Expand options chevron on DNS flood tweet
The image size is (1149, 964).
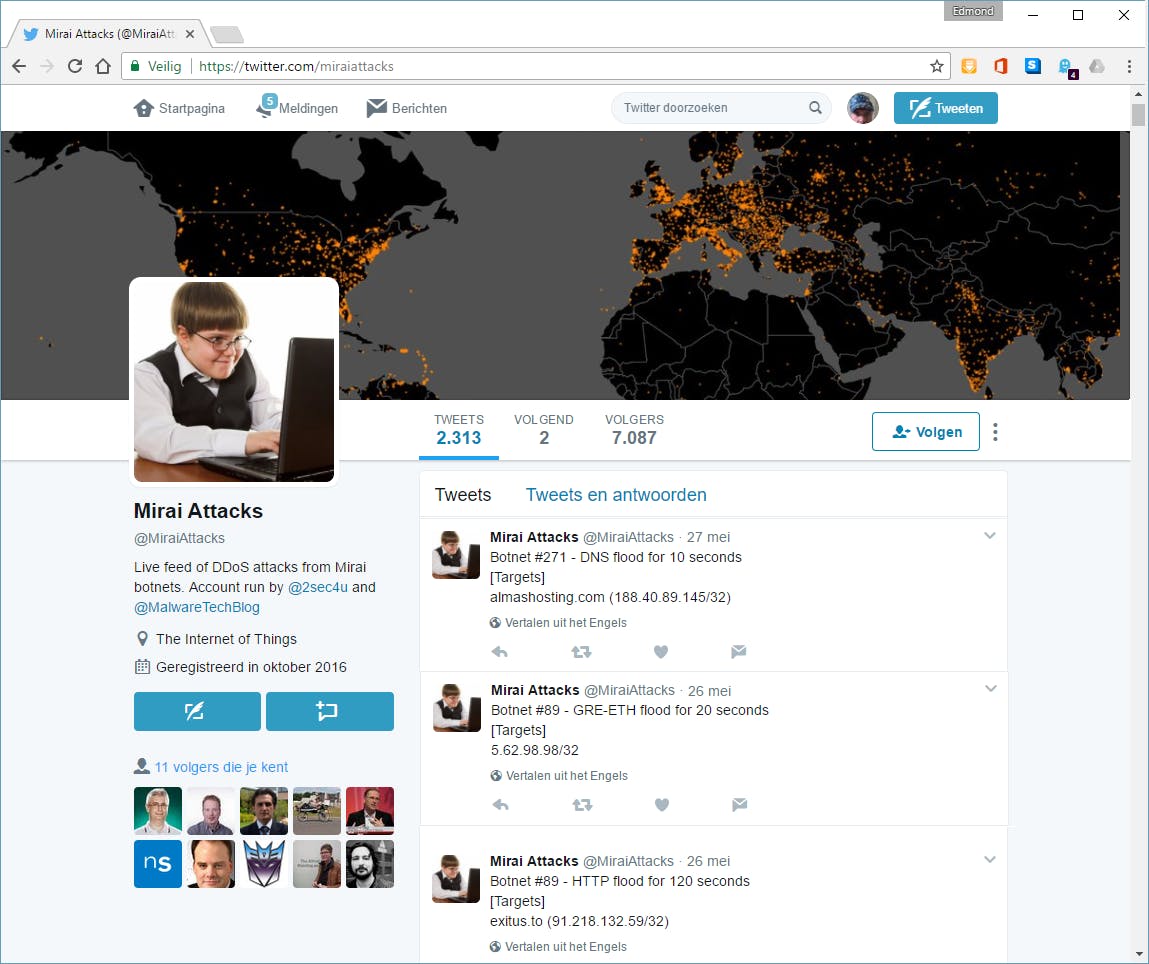pyautogui.click(x=989, y=535)
